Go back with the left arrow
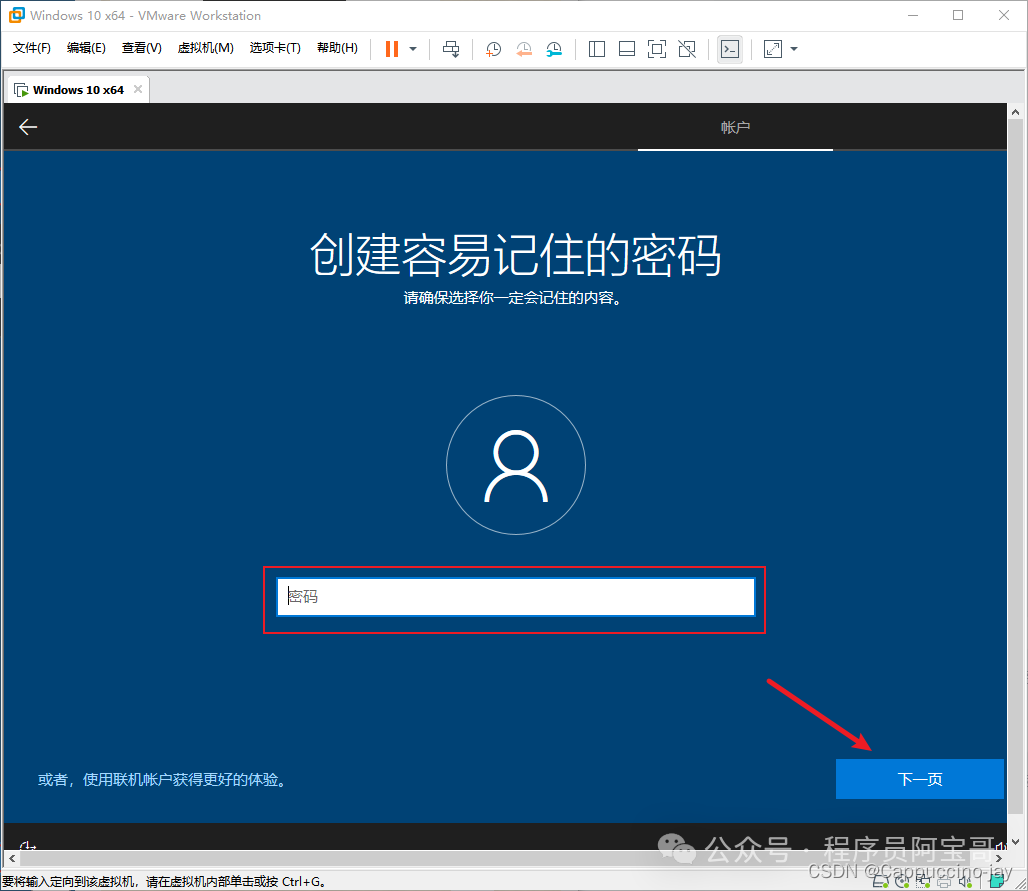The width and height of the screenshot is (1028, 891). coord(28,127)
